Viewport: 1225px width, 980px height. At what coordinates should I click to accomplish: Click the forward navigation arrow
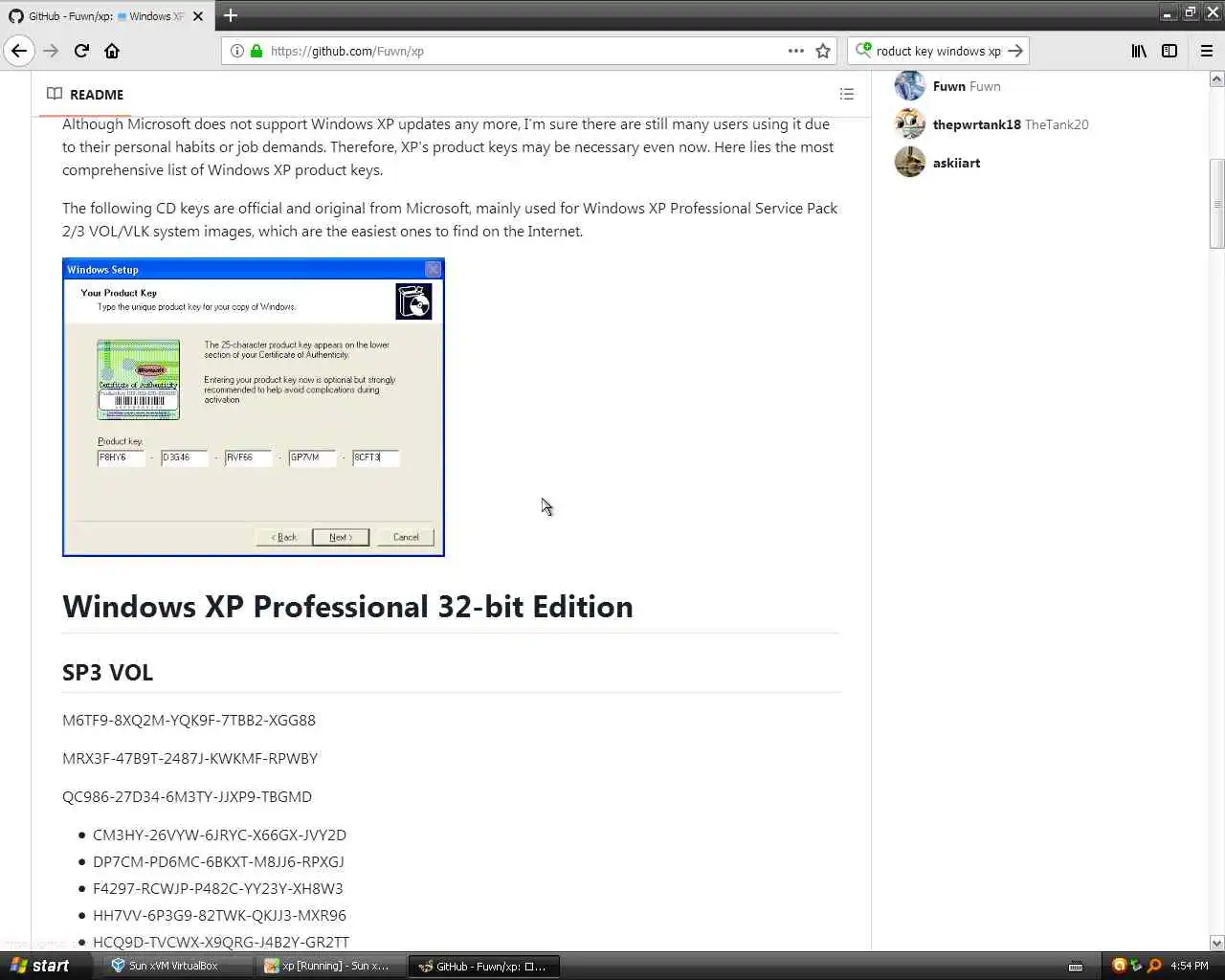point(51,51)
